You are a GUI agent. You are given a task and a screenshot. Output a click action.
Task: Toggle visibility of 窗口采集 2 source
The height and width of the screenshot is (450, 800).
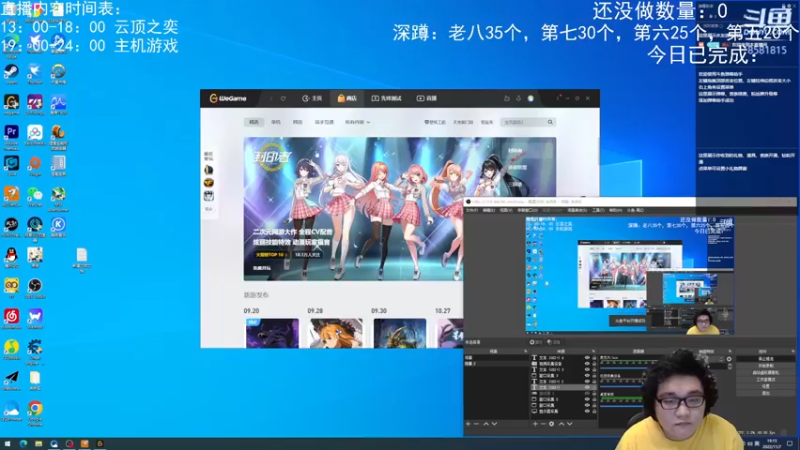point(587,399)
